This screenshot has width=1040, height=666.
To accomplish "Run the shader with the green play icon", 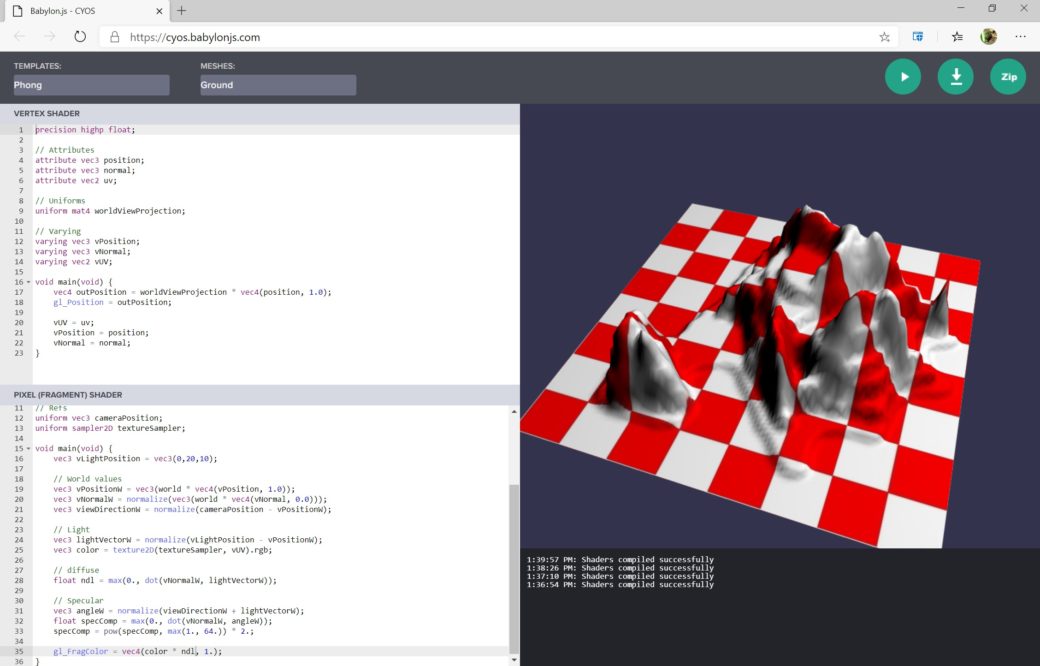I will [903, 76].
